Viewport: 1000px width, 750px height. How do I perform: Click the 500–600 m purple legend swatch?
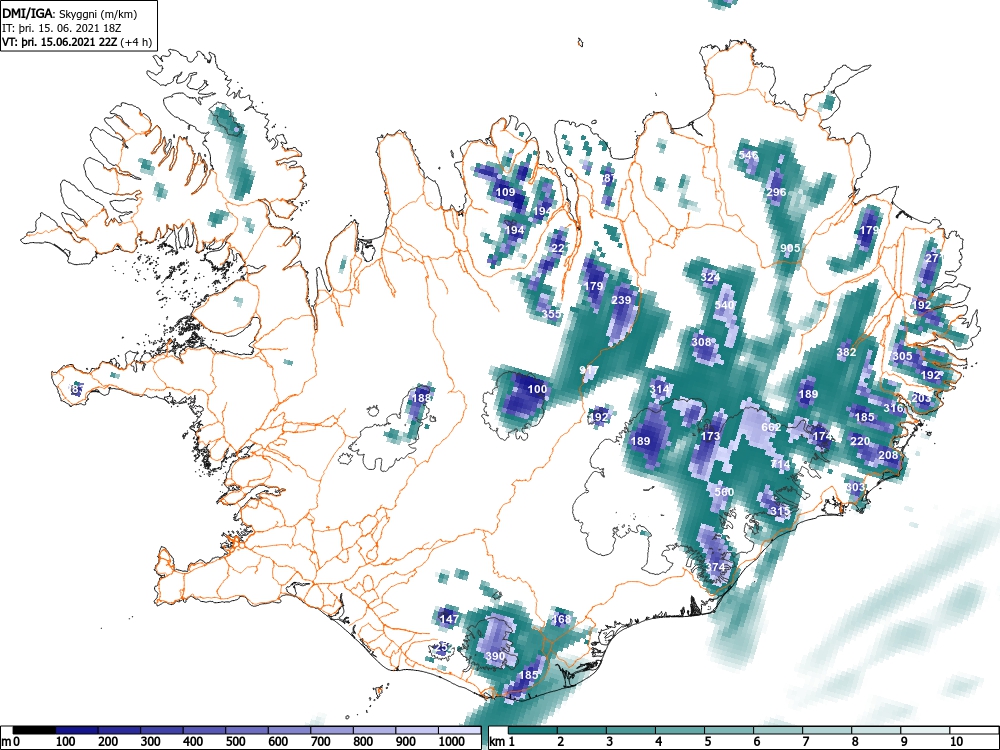(247, 730)
